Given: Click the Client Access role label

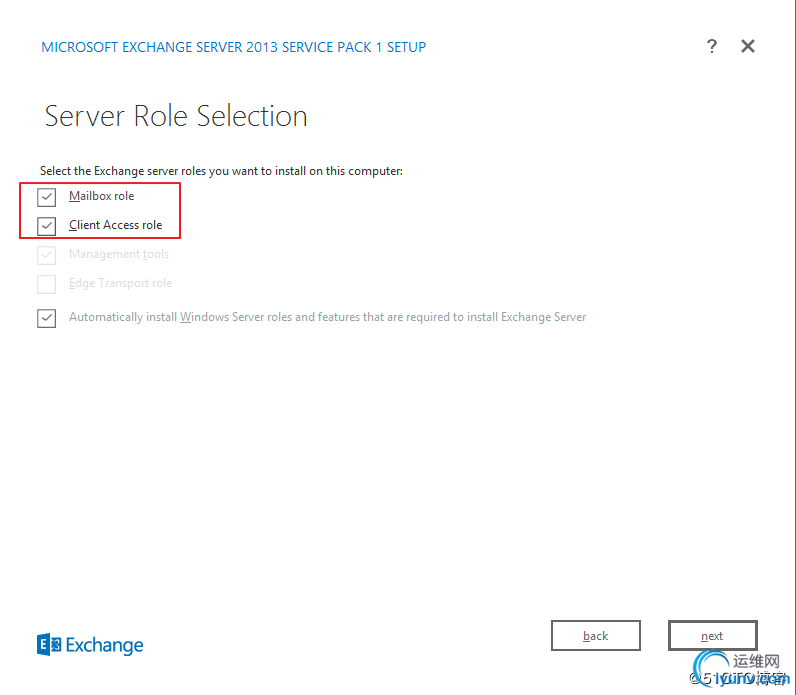Looking at the screenshot, I should [x=116, y=225].
